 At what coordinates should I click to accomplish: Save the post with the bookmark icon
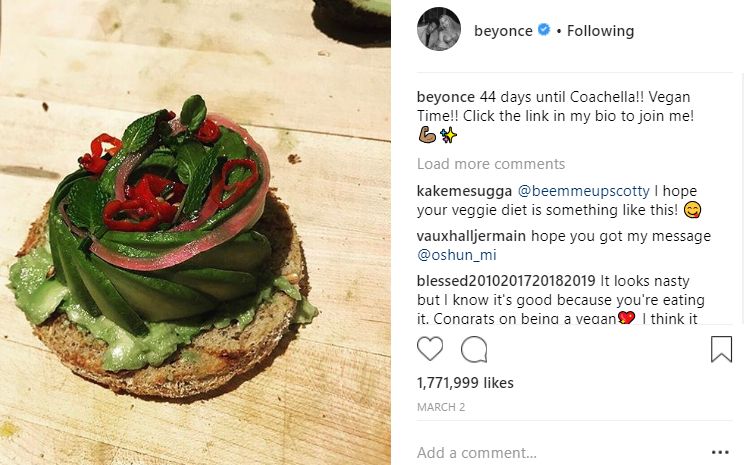pyautogui.click(x=721, y=349)
